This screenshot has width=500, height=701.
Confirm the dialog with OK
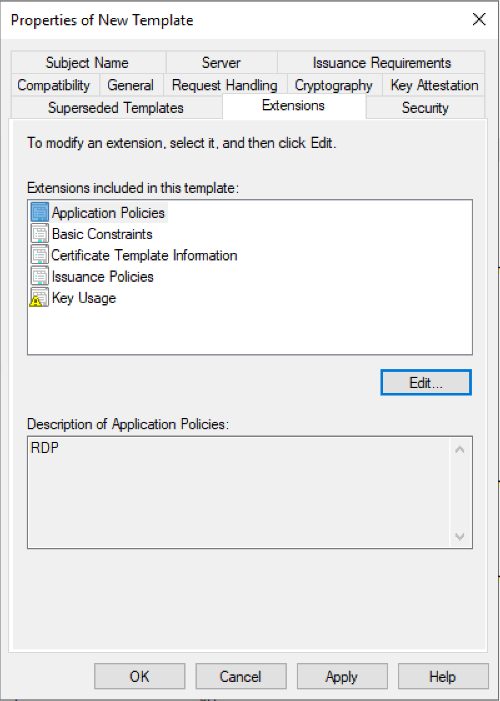pos(140,676)
